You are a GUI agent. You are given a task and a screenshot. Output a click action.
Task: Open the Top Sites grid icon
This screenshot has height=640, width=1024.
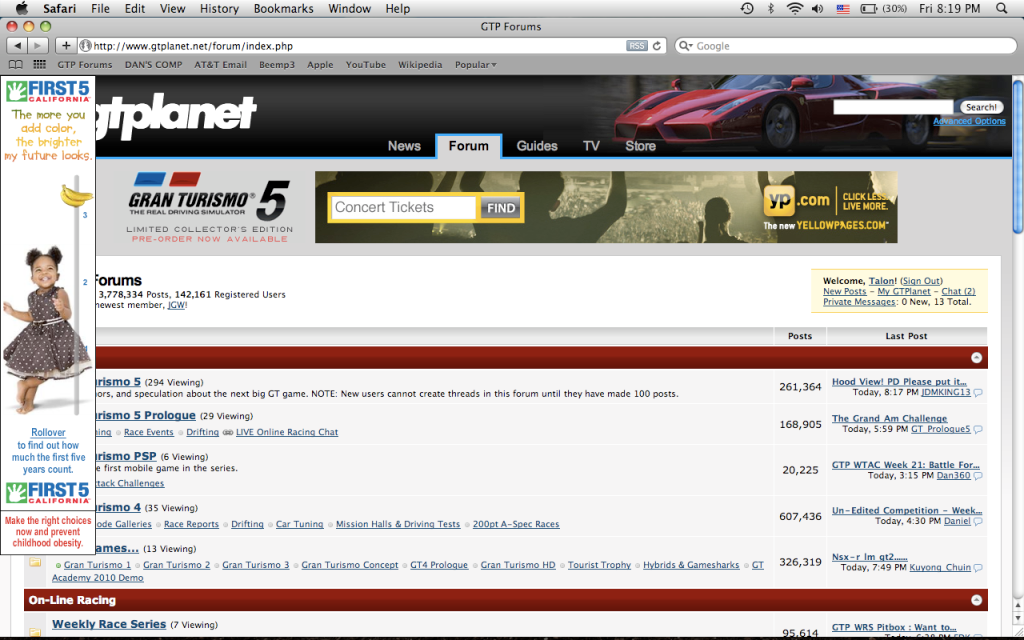pos(40,65)
